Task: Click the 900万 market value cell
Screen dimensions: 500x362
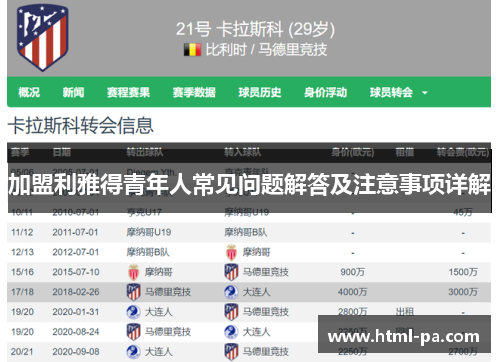Action: pyautogui.click(x=352, y=272)
